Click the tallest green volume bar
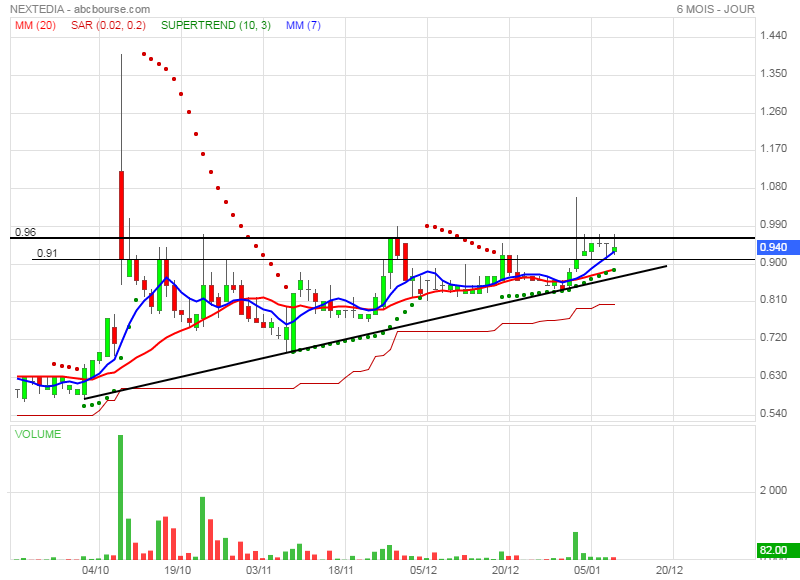Screen dimensions: 800x580 121,497
